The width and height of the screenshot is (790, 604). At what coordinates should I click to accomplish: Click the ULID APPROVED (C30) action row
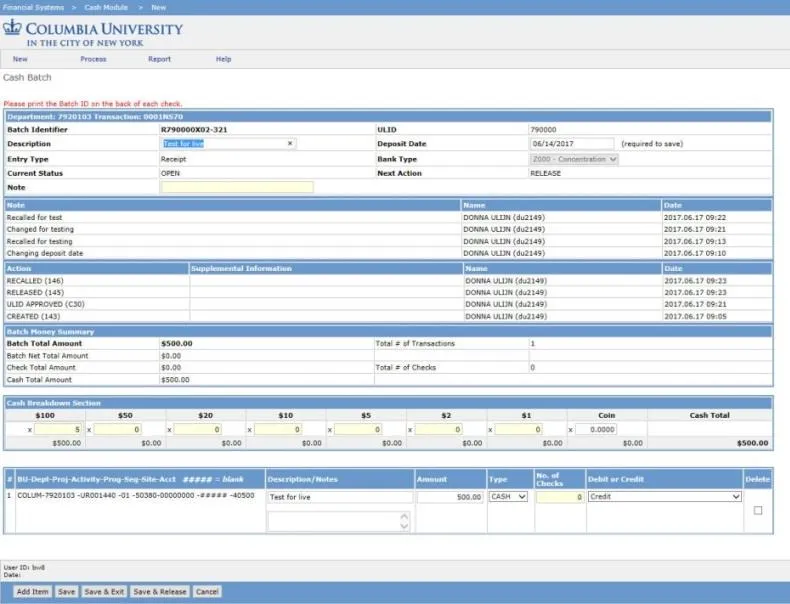click(388, 304)
